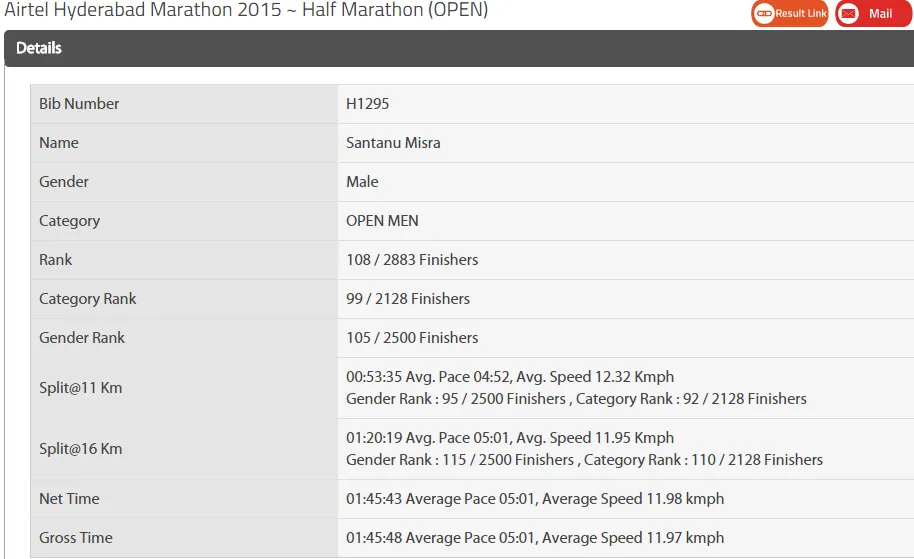This screenshot has width=914, height=559.
Task: Select the overall rank 108 / 2883 Finishers
Action: coord(412,260)
